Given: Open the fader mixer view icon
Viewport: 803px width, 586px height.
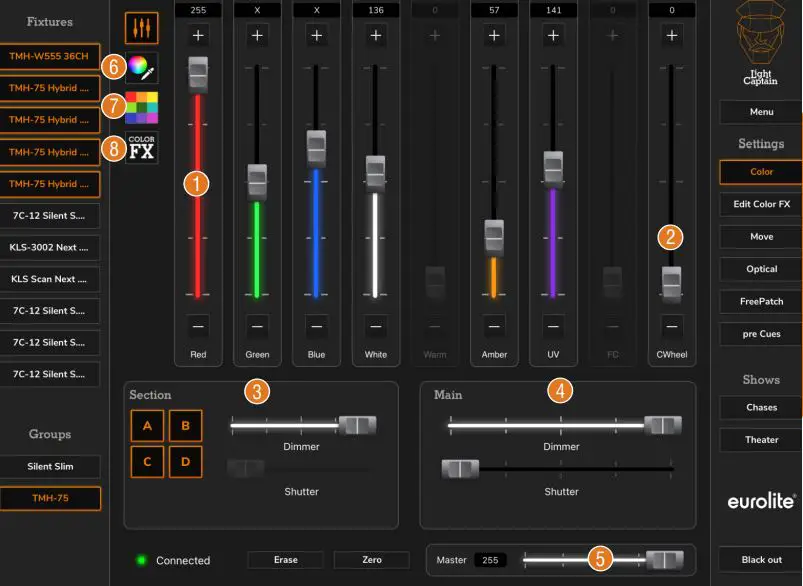Looking at the screenshot, I should pos(141,28).
